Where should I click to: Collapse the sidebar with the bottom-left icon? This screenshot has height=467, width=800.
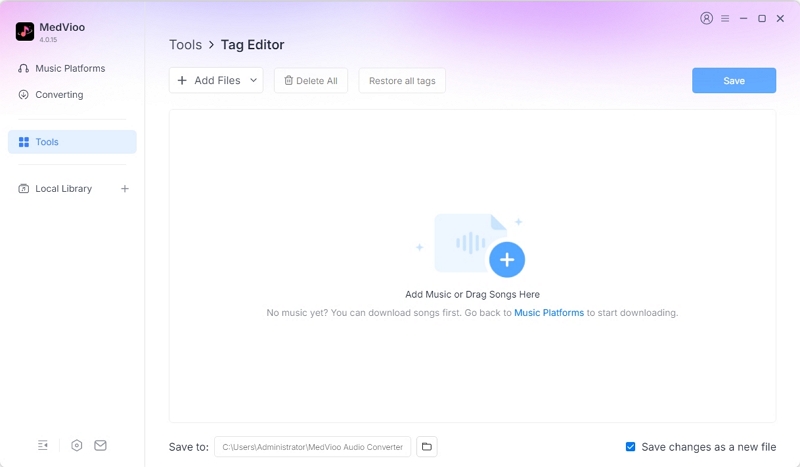pos(43,446)
